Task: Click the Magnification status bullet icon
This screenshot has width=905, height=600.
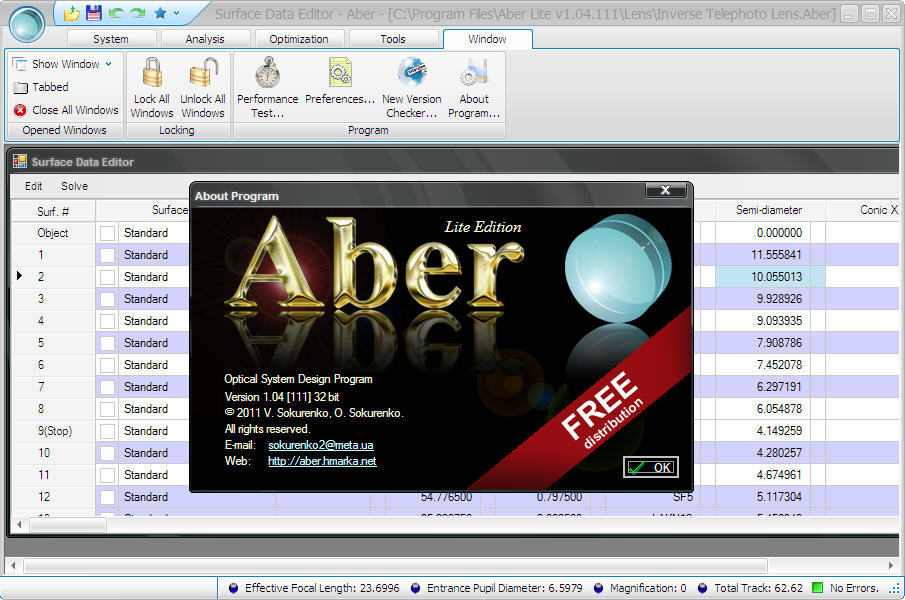Action: coord(599,588)
